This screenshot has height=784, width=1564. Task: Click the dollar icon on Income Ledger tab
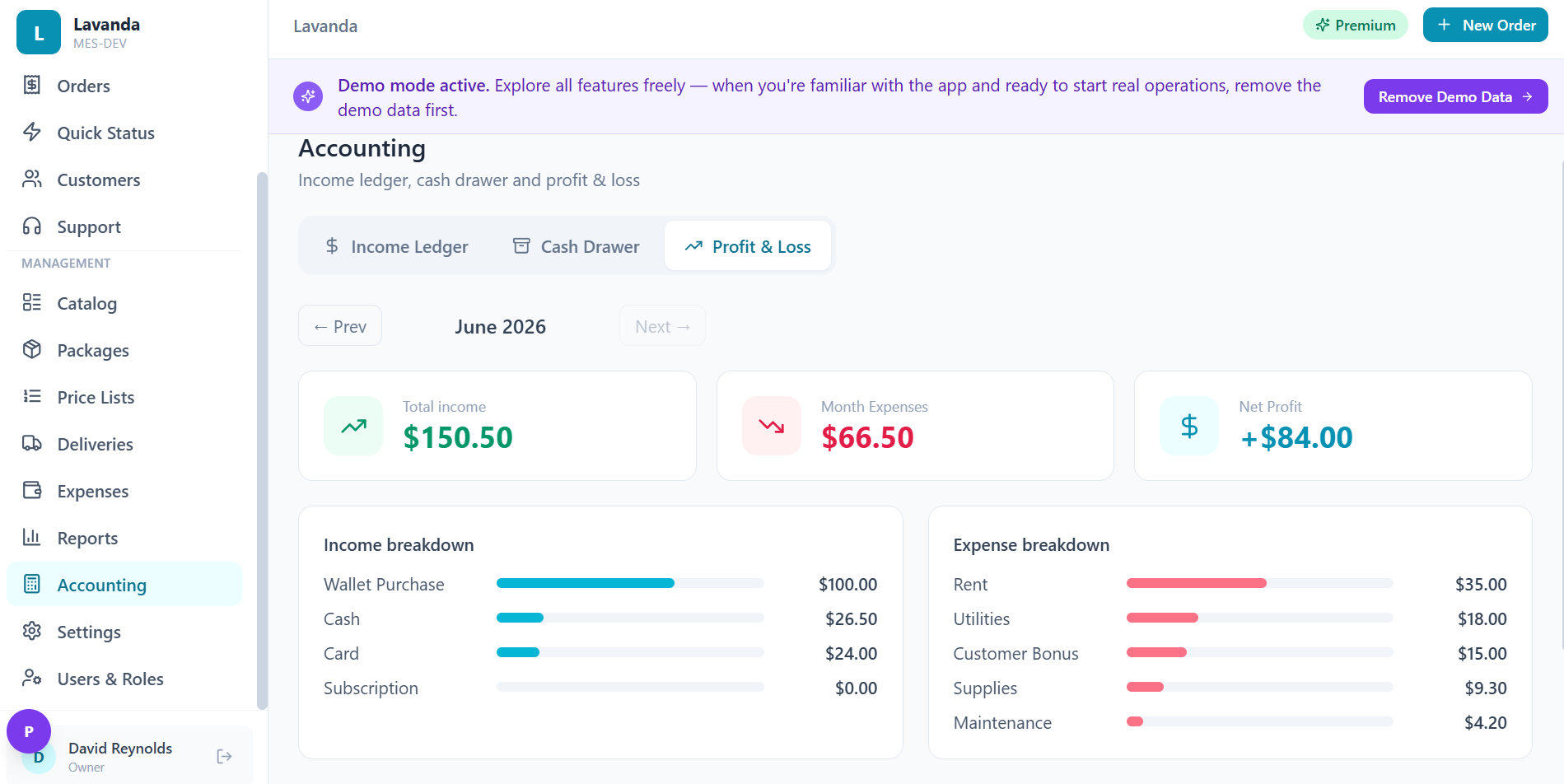[332, 245]
